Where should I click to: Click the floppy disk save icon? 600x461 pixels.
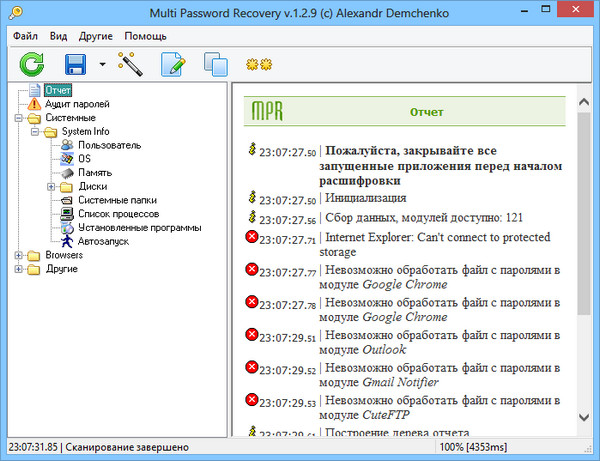pos(77,66)
